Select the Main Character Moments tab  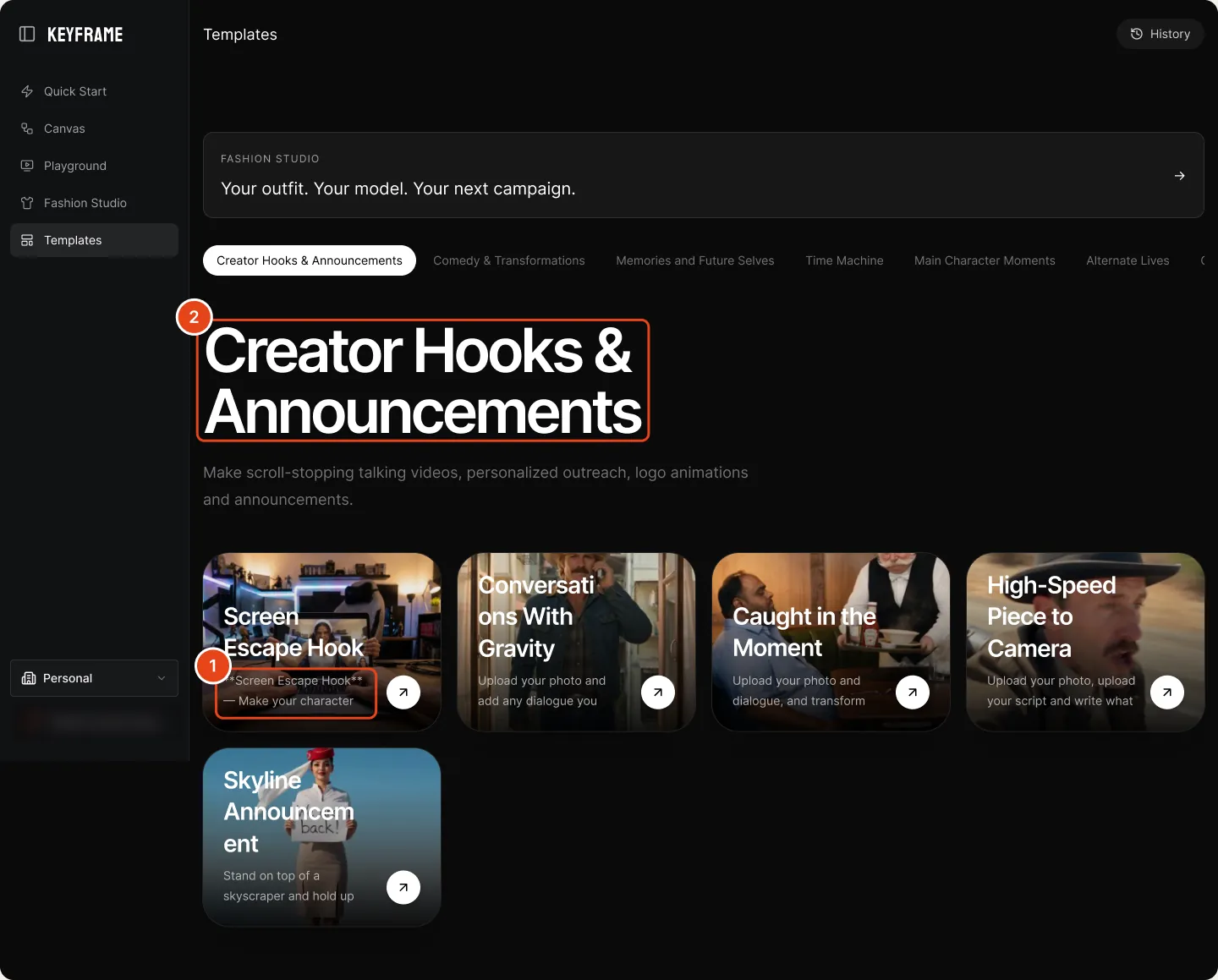985,260
